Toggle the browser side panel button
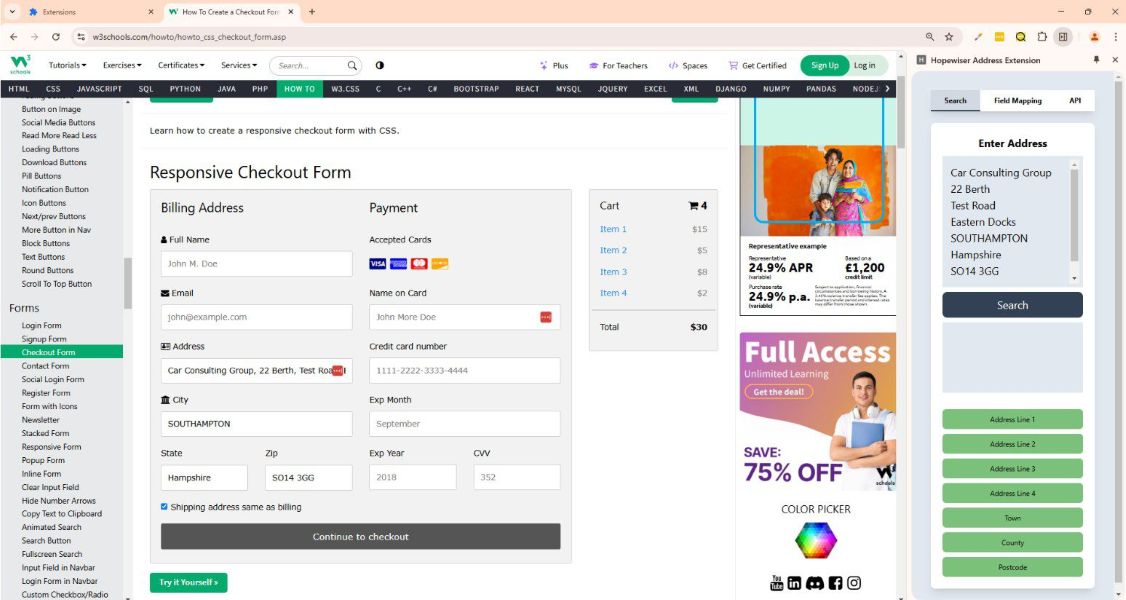 click(1063, 37)
